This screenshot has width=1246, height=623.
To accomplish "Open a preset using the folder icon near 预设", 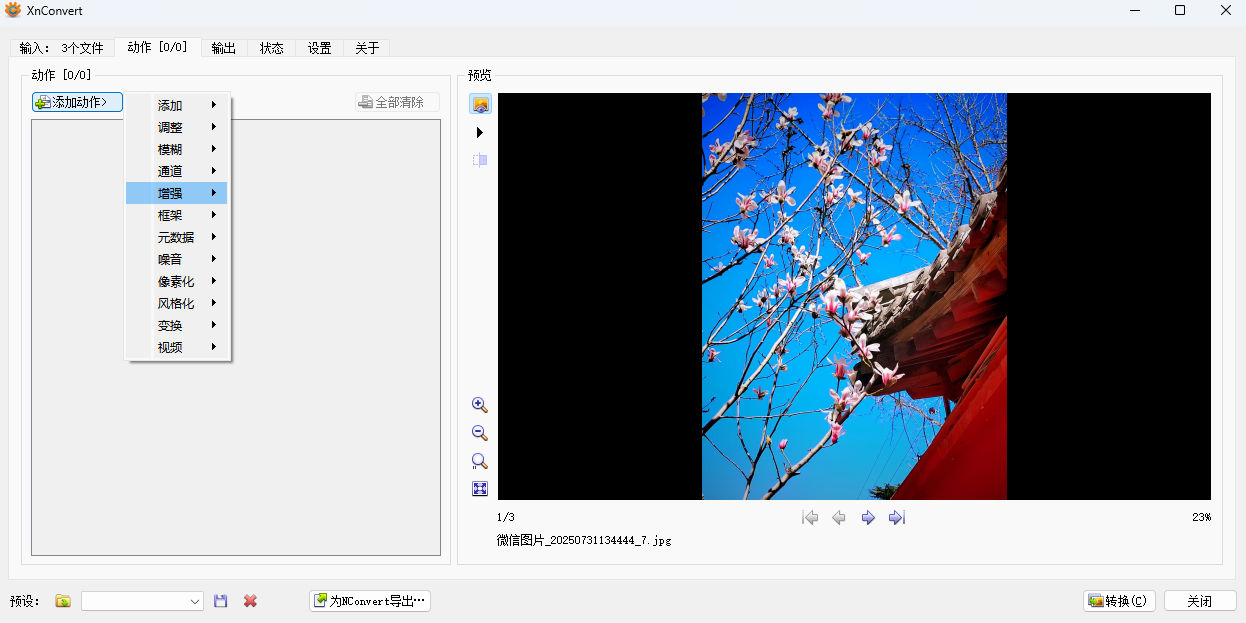I will pyautogui.click(x=61, y=600).
